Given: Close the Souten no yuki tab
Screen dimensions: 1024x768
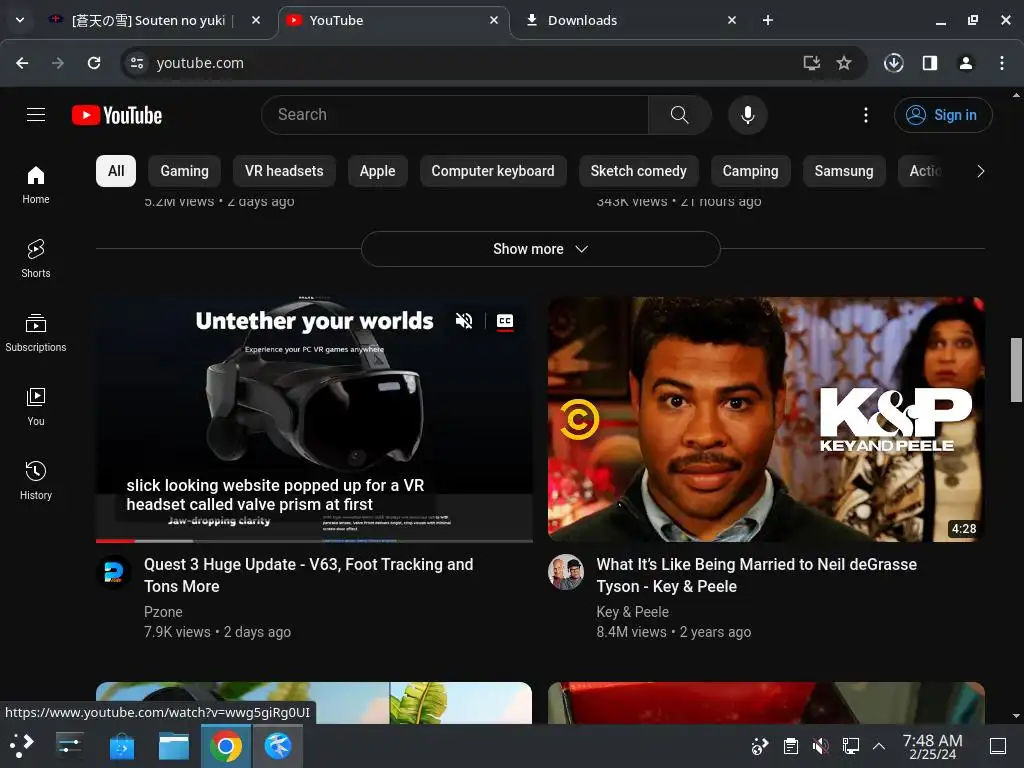Looking at the screenshot, I should coord(256,20).
